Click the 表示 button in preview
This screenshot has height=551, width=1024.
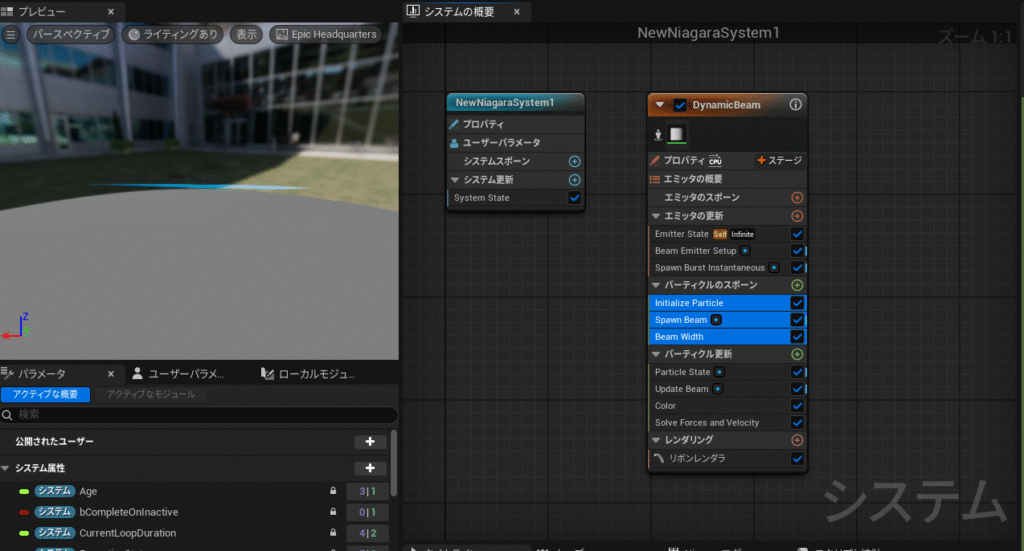pos(246,35)
